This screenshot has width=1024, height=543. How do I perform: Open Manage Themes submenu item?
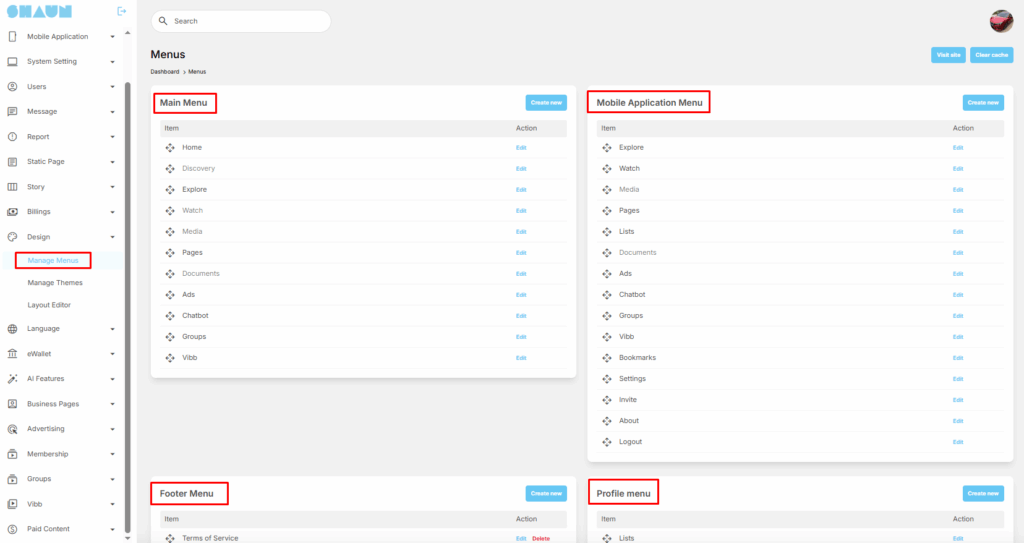tap(55, 283)
